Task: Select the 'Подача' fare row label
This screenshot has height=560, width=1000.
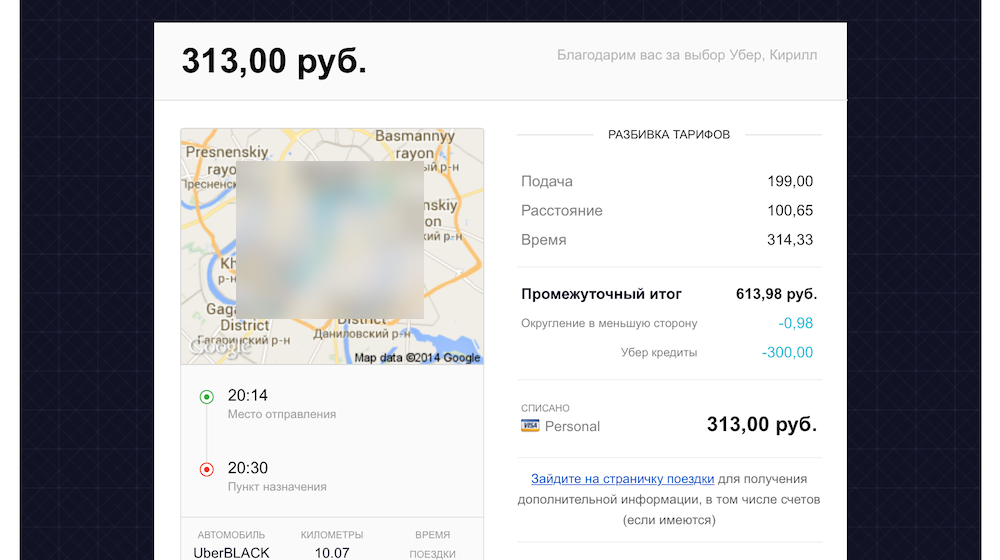Action: pos(547,181)
